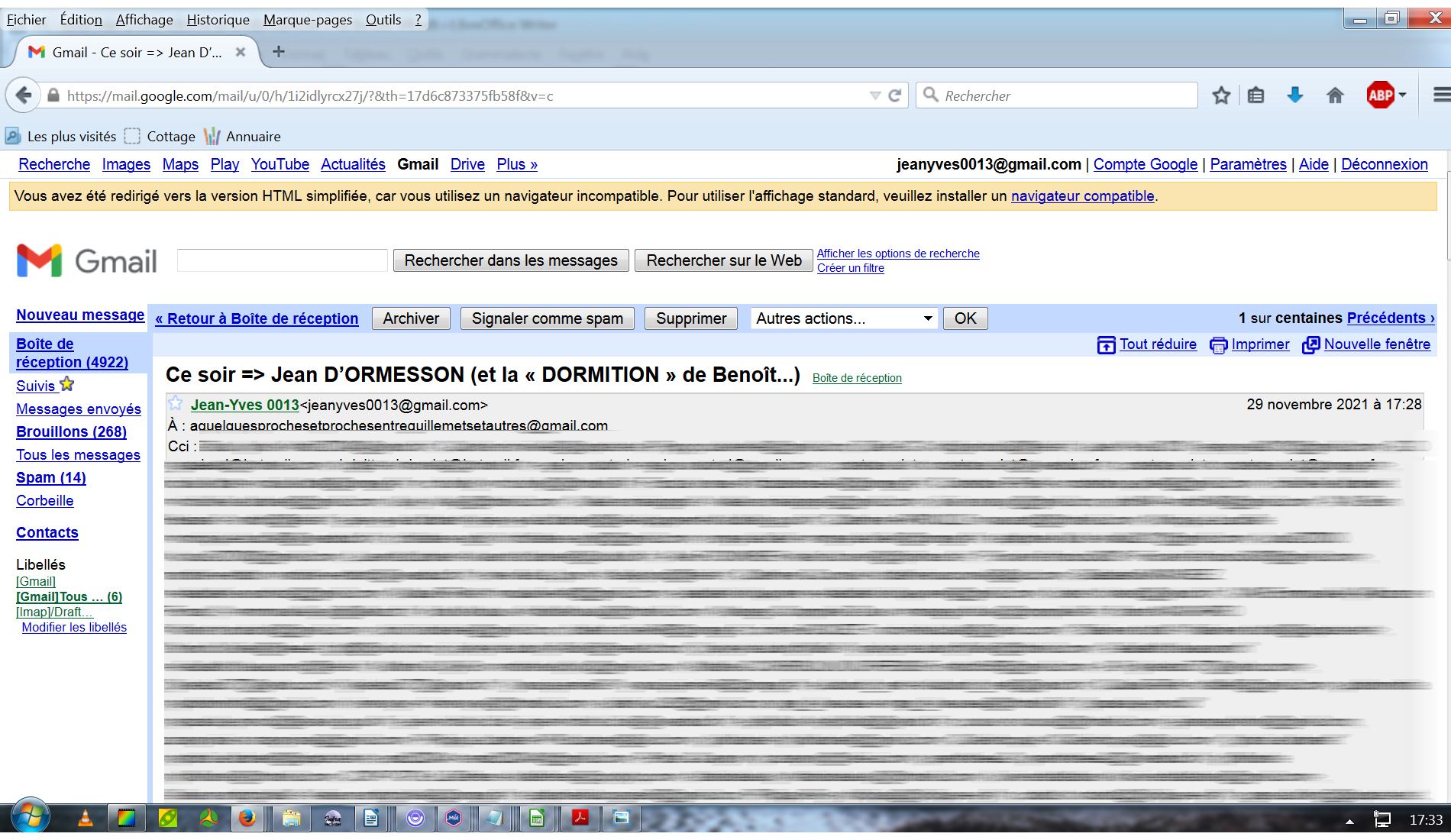The width and height of the screenshot is (1451, 840).
Task: Focus the Gmail message search field
Action: [x=282, y=260]
